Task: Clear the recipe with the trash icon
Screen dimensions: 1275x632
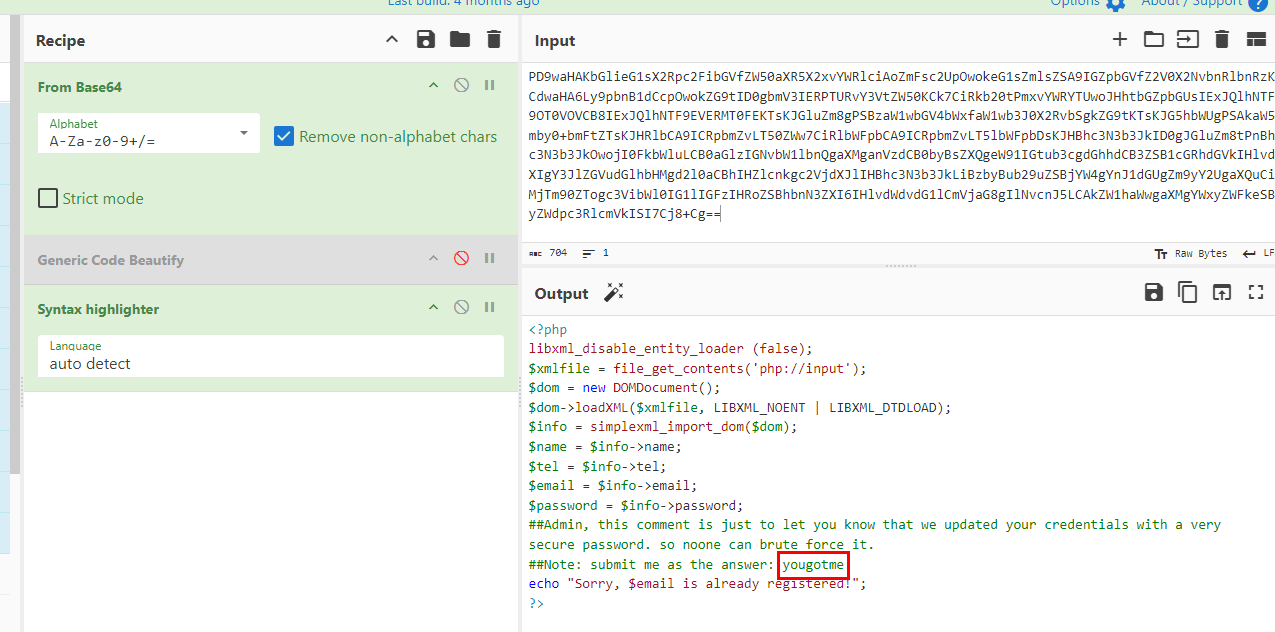Action: click(x=493, y=40)
